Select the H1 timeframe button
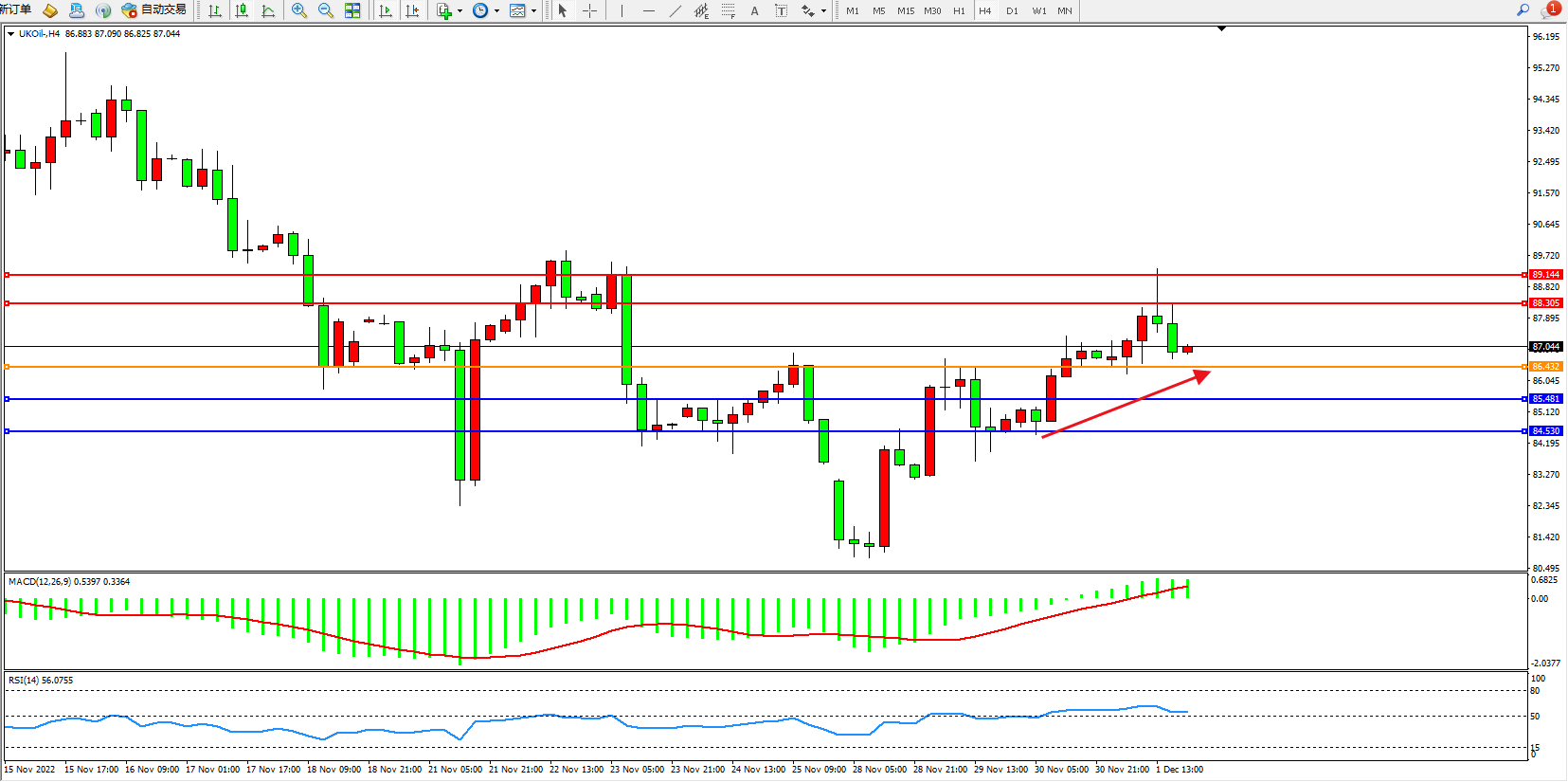 pos(959,10)
